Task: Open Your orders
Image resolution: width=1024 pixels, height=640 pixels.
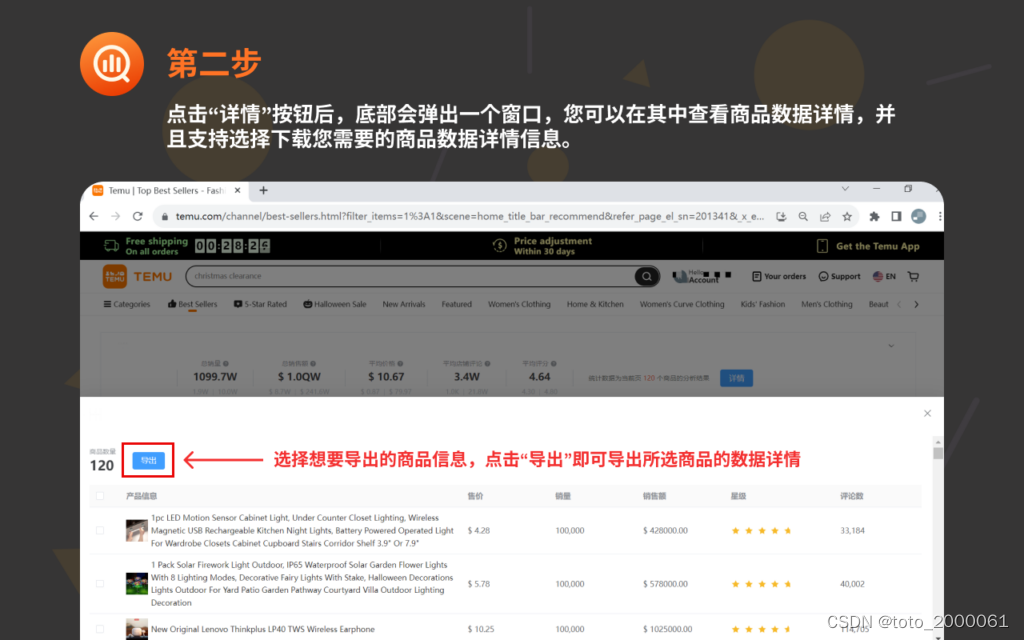Action: [x=778, y=276]
